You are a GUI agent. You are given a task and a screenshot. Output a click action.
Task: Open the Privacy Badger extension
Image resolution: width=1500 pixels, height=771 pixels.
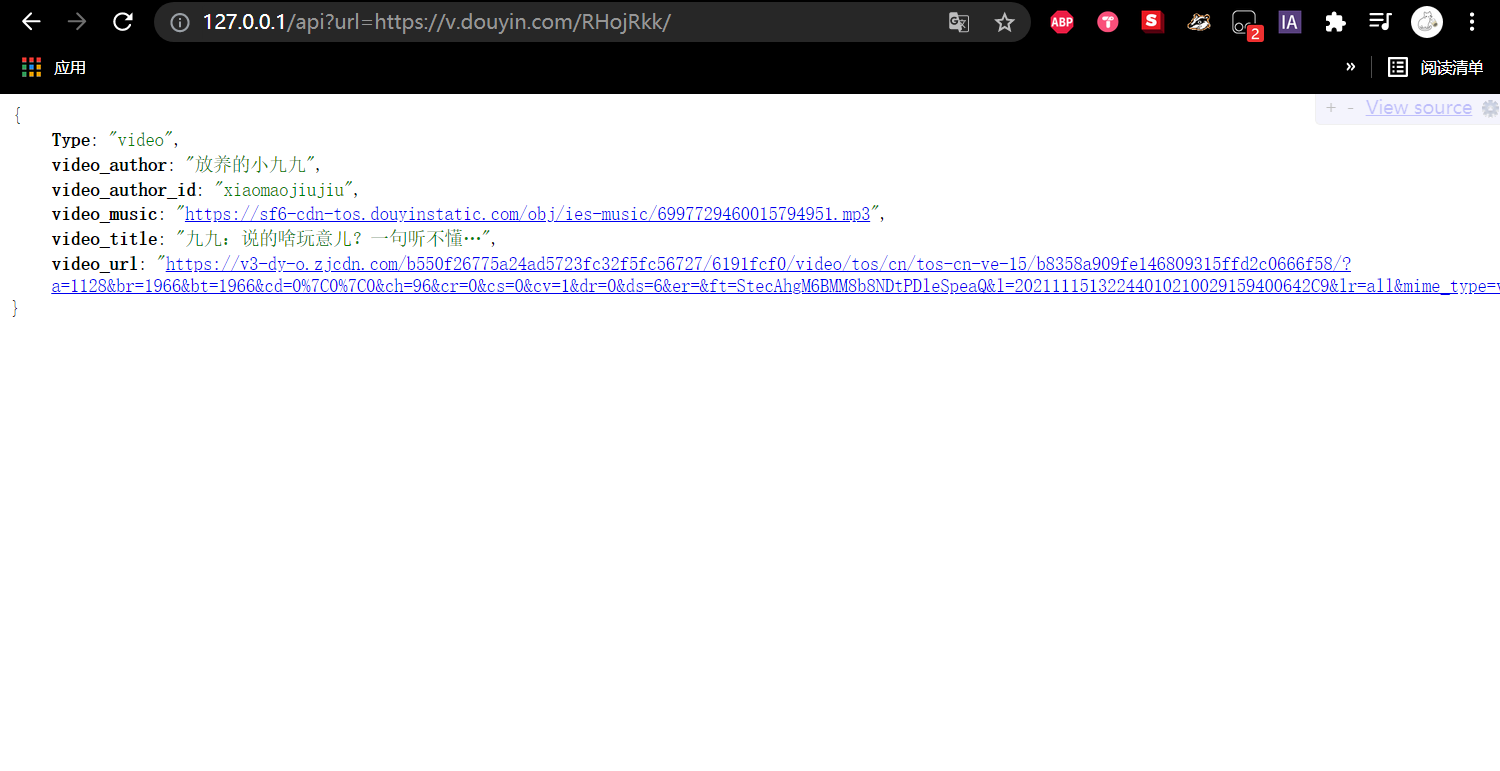1199,22
